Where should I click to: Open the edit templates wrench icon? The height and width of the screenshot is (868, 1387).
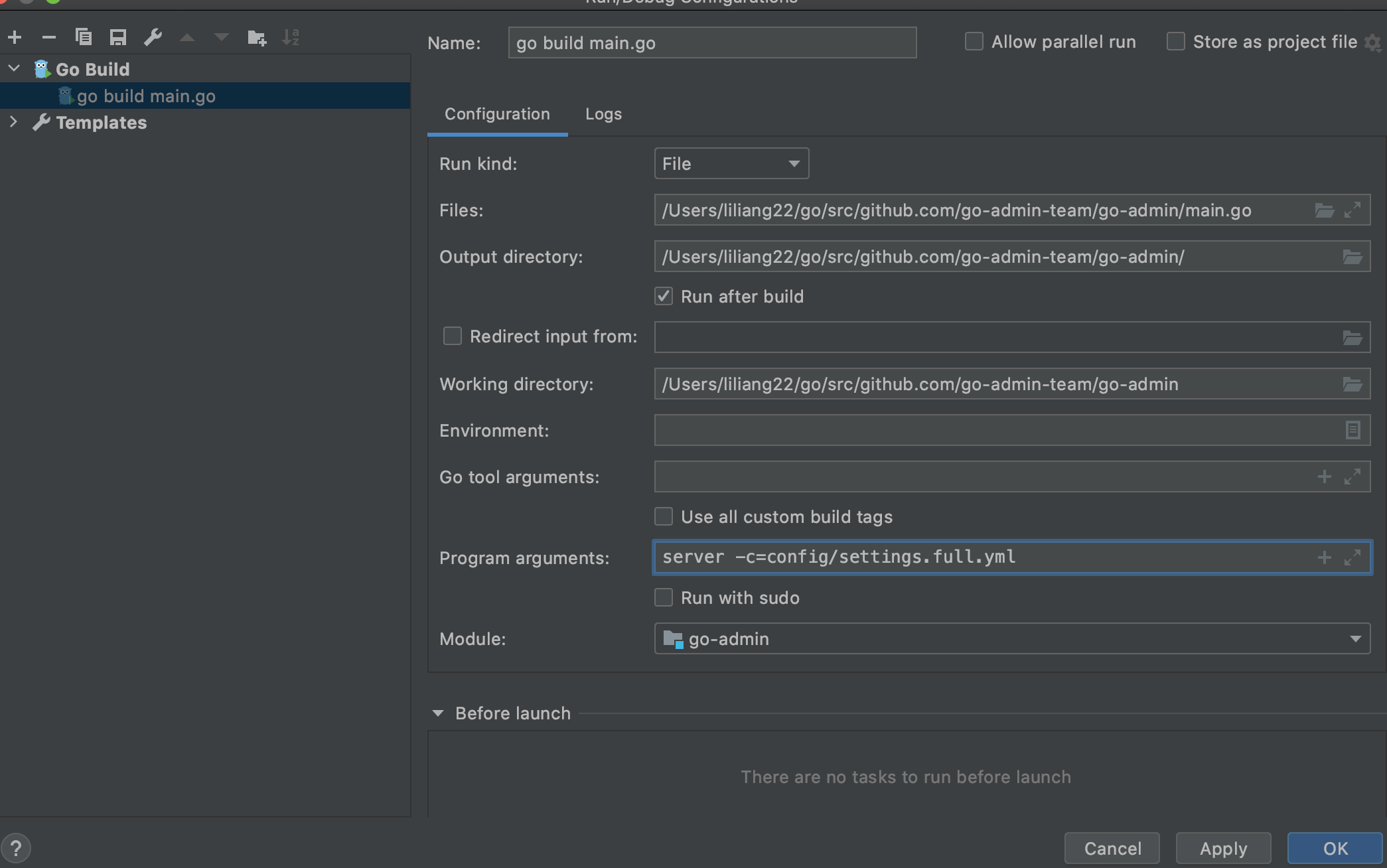153,37
